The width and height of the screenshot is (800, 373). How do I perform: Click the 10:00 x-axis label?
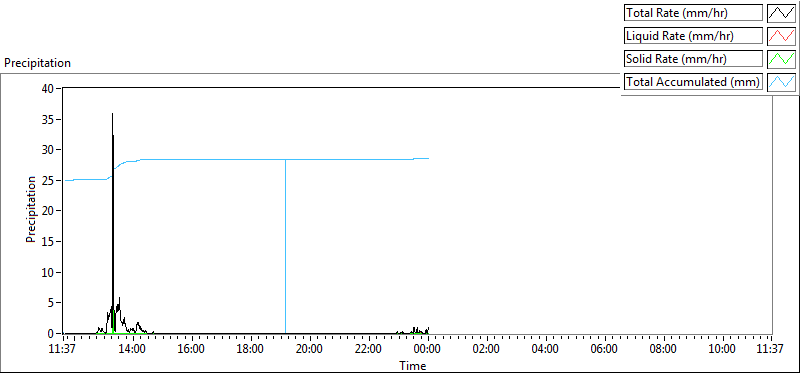click(x=722, y=349)
